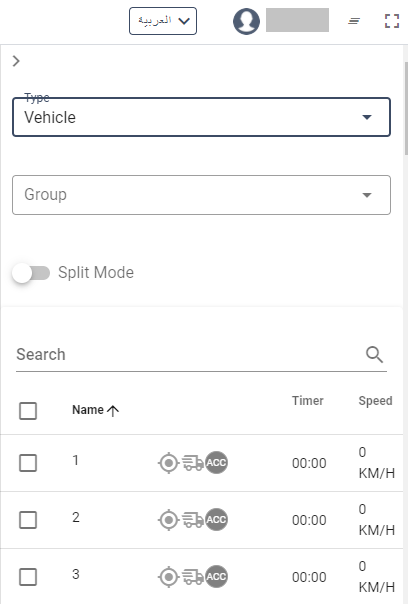
Task: Open the Group dropdown
Action: coord(201,195)
